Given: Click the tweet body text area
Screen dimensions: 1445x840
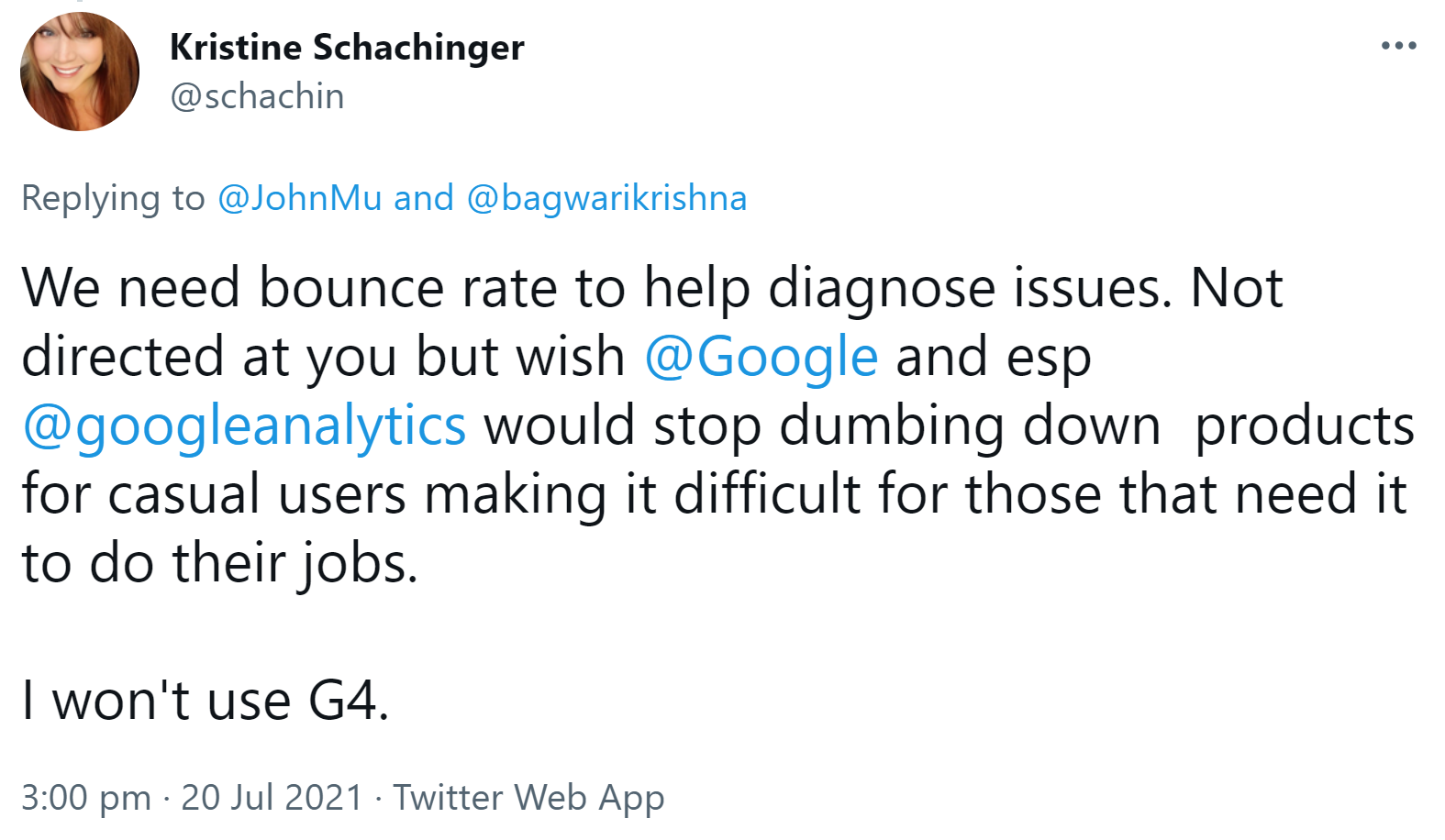Looking at the screenshot, I should click(x=642, y=424).
